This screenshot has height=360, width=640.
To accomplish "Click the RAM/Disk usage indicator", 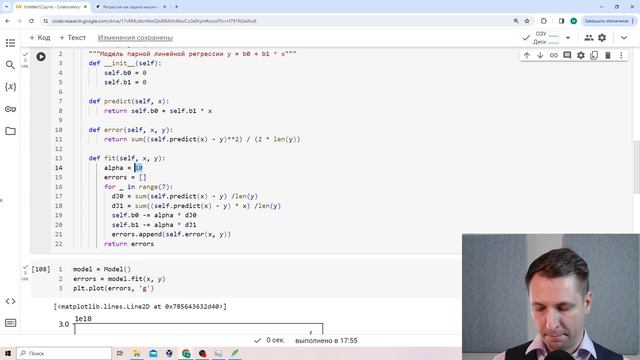I will pyautogui.click(x=546, y=38).
